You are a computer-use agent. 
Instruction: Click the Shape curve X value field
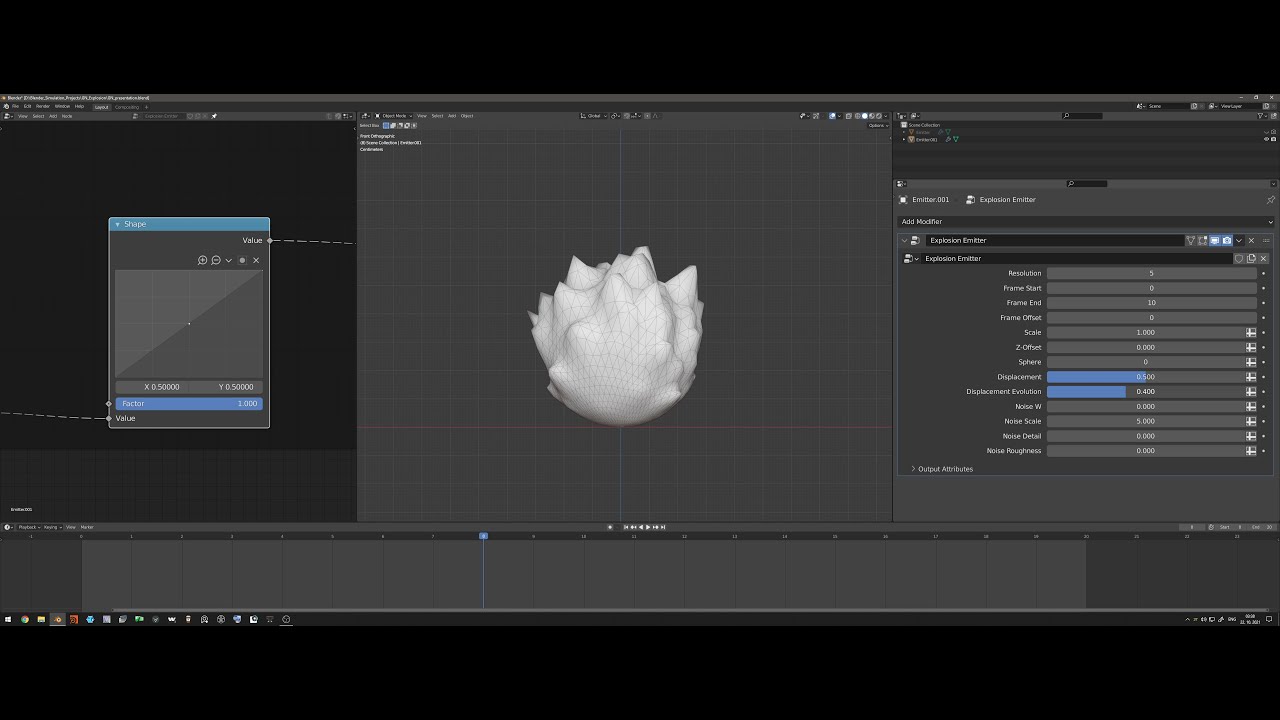click(152, 387)
